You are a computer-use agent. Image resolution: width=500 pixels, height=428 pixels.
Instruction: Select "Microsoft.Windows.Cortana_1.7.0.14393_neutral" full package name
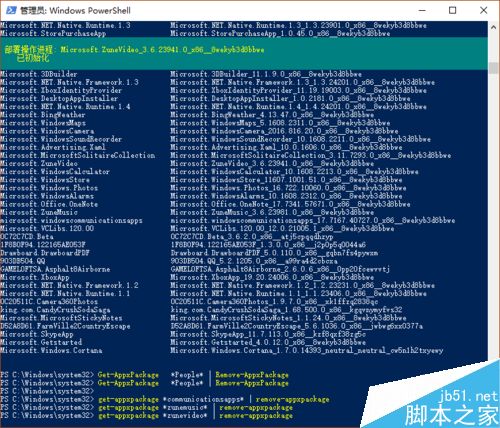coord(307,350)
